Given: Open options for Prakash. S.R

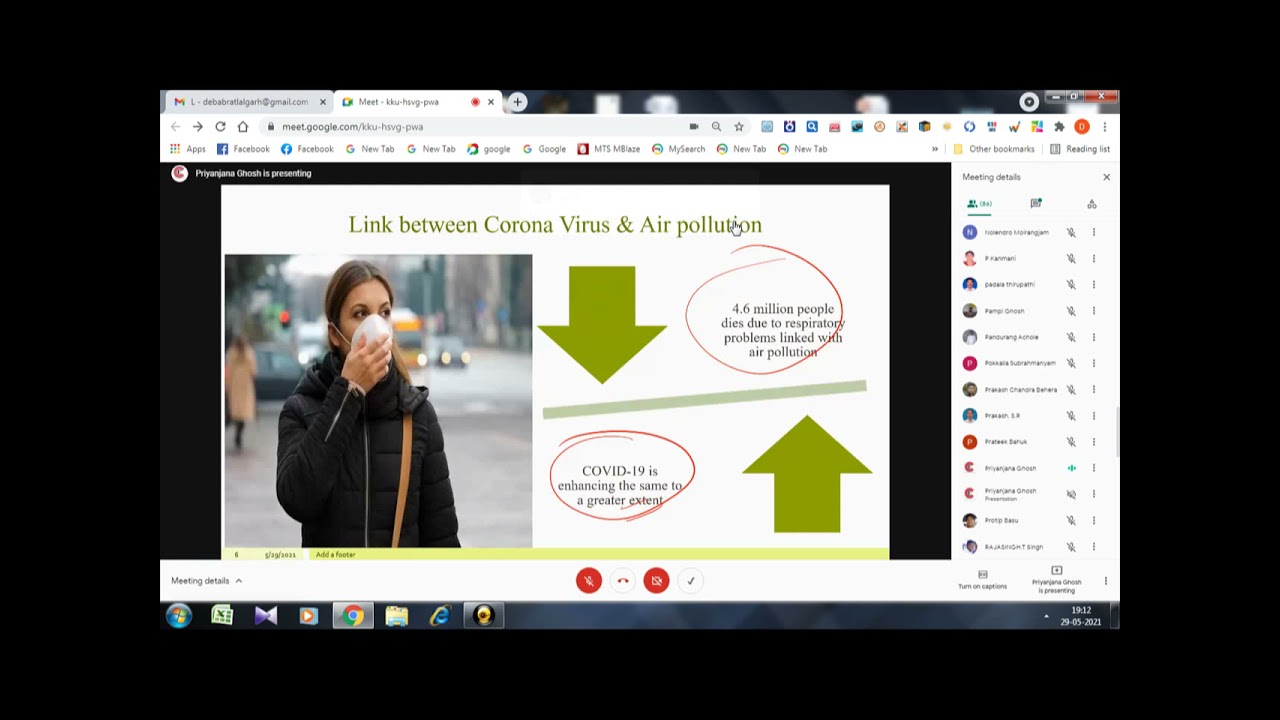Looking at the screenshot, I should coord(1094,415).
